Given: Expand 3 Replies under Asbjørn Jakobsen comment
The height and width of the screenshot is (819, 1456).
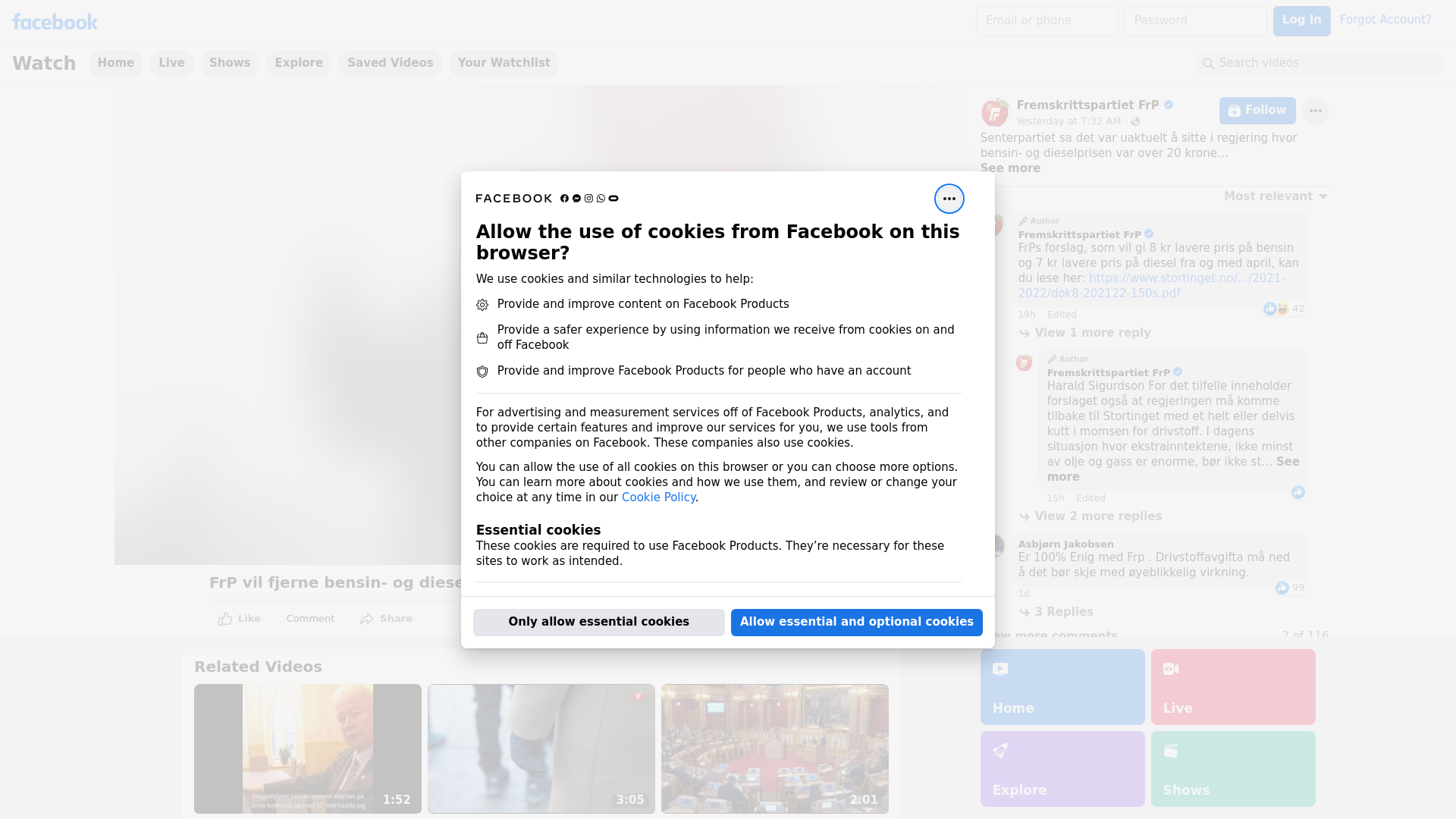Looking at the screenshot, I should click(x=1064, y=612).
